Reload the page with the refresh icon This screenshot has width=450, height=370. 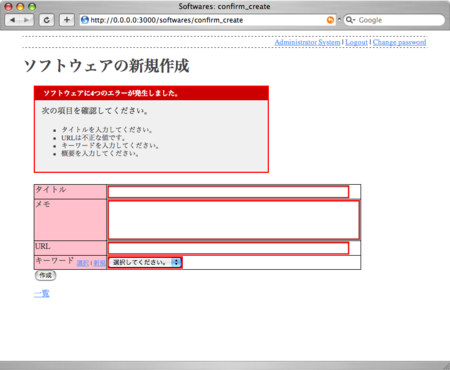(x=47, y=20)
